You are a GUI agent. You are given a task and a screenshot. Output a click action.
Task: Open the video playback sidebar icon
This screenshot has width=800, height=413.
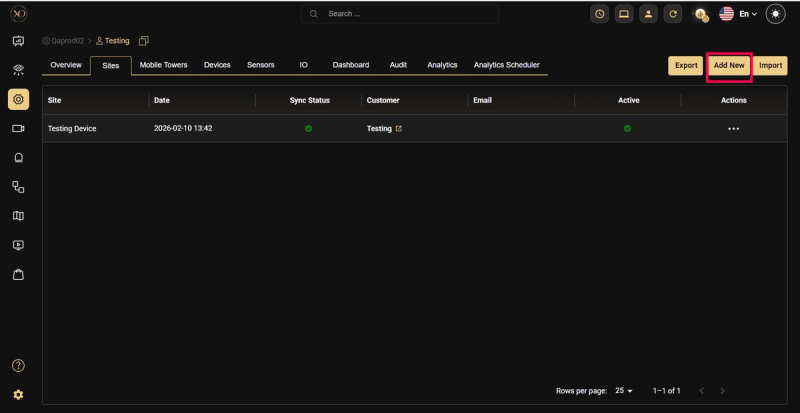[18, 245]
